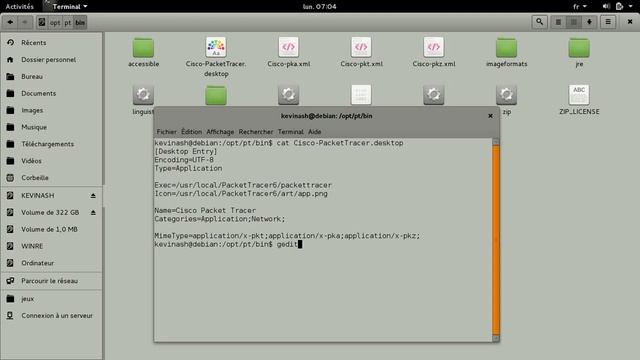The height and width of the screenshot is (360, 640).
Task: Select the blank white document icon in the second row
Action: (x=361, y=95)
